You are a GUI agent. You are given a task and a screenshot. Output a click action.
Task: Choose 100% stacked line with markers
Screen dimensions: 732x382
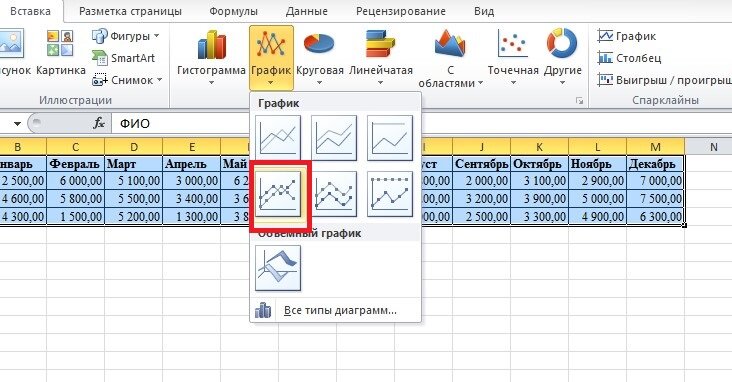pos(390,194)
